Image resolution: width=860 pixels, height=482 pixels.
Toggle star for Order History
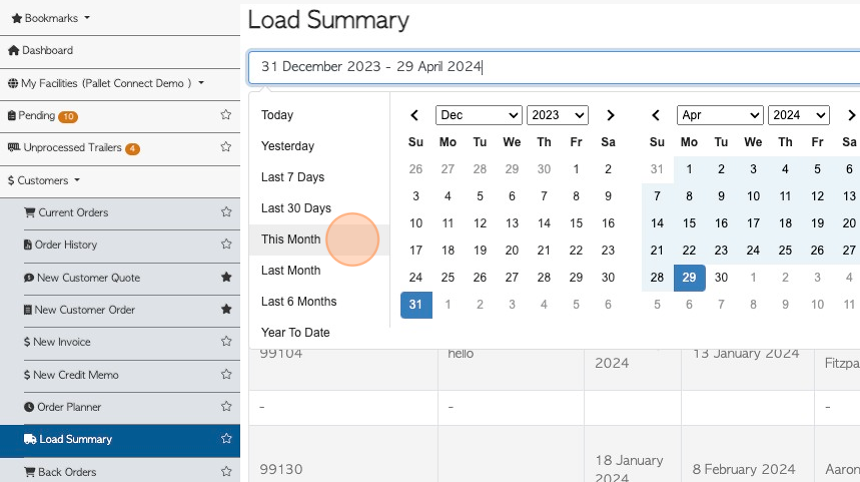pos(226,244)
